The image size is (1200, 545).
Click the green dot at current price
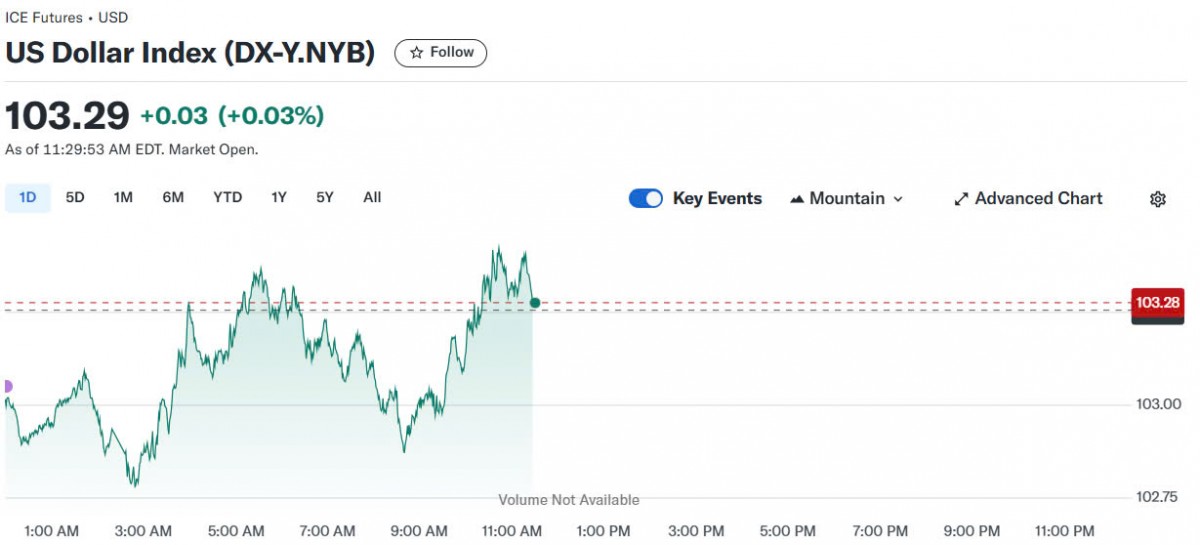tap(535, 302)
